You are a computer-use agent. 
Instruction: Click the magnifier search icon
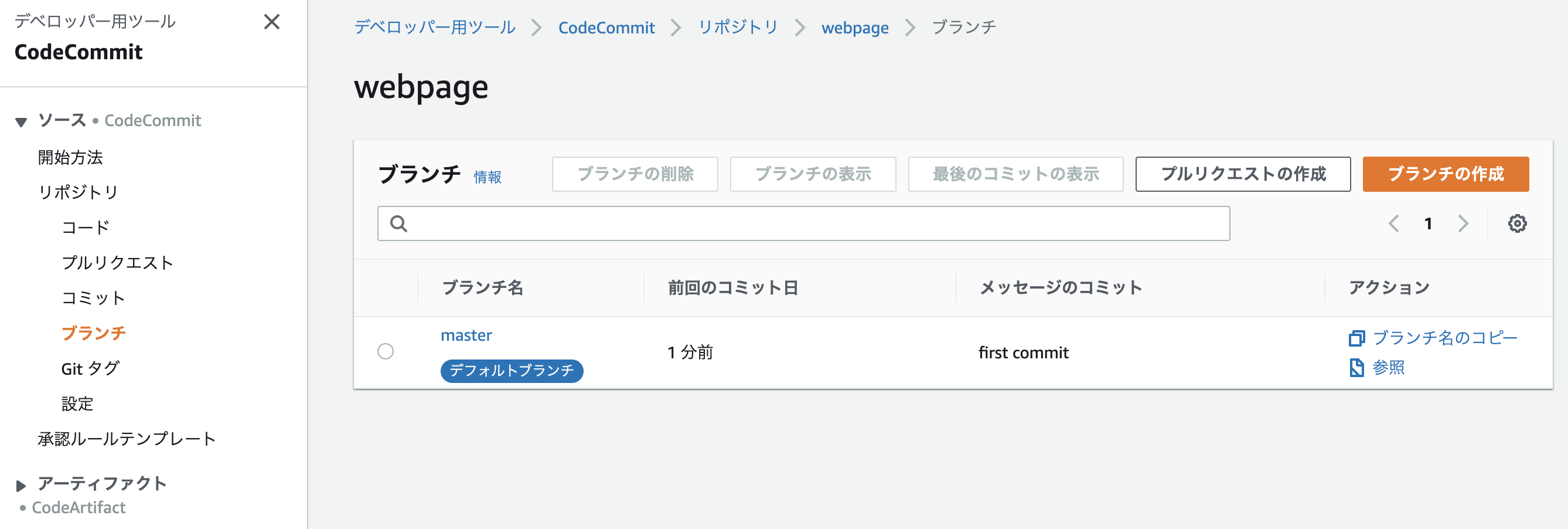pyautogui.click(x=398, y=223)
